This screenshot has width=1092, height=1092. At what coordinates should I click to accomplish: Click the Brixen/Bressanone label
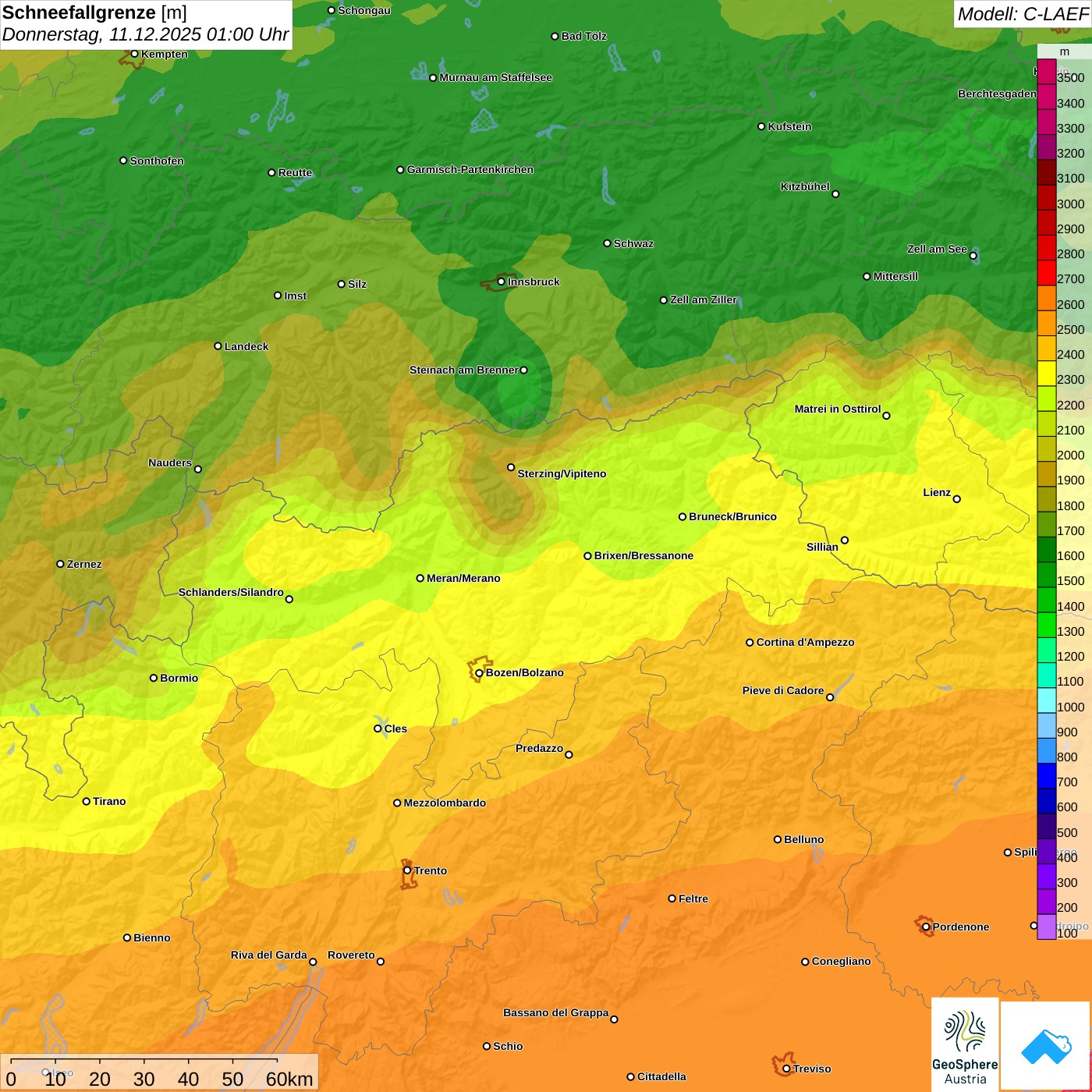click(643, 555)
